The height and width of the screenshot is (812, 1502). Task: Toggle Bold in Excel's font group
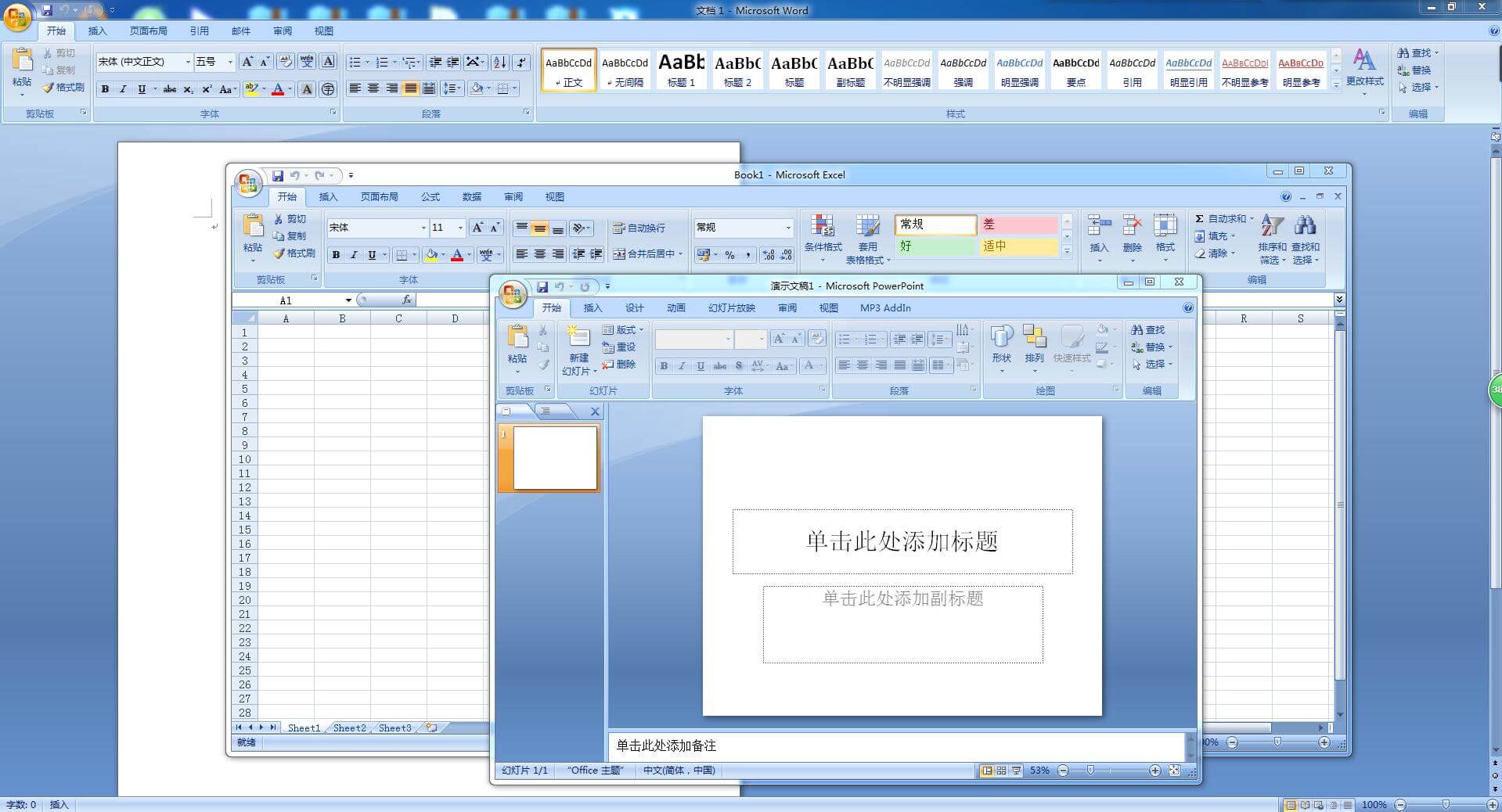pos(336,255)
